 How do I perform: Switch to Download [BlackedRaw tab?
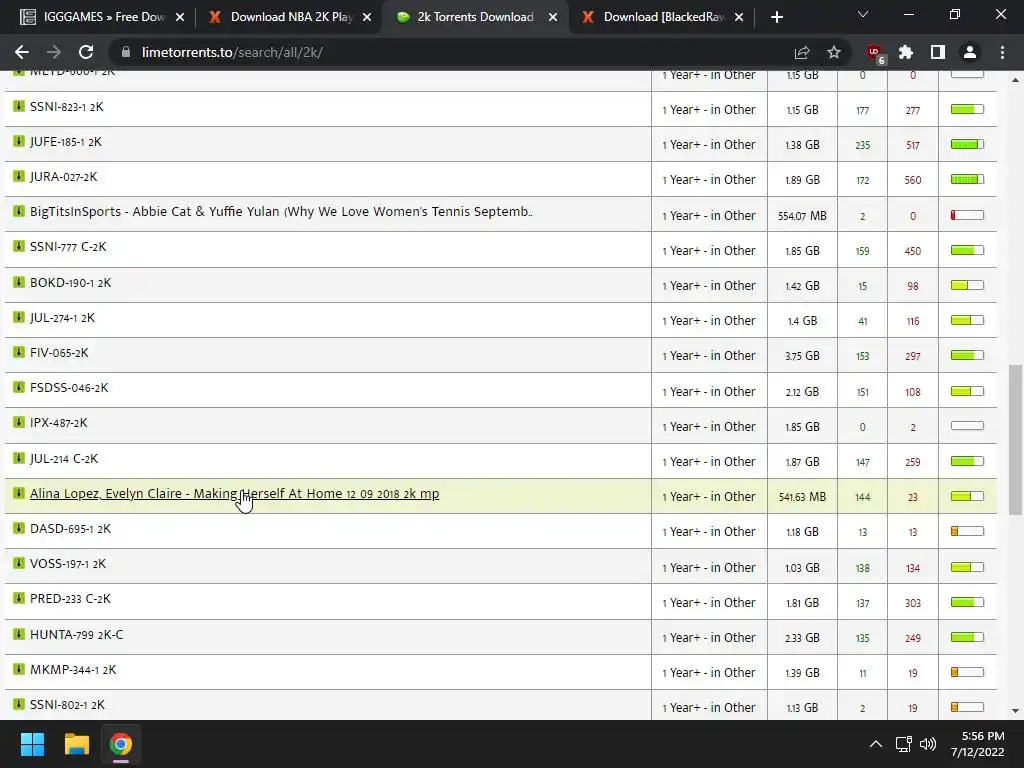pyautogui.click(x=663, y=17)
